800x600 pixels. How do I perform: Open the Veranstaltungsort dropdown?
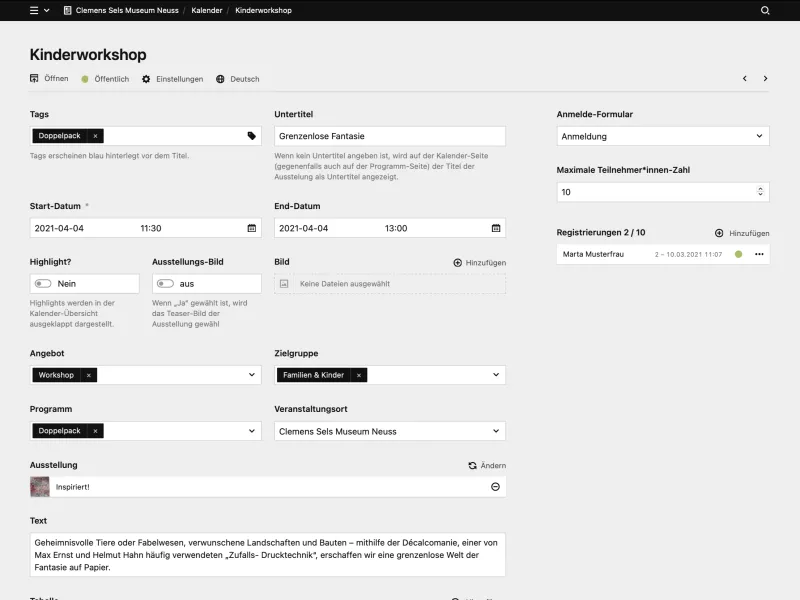click(x=495, y=431)
